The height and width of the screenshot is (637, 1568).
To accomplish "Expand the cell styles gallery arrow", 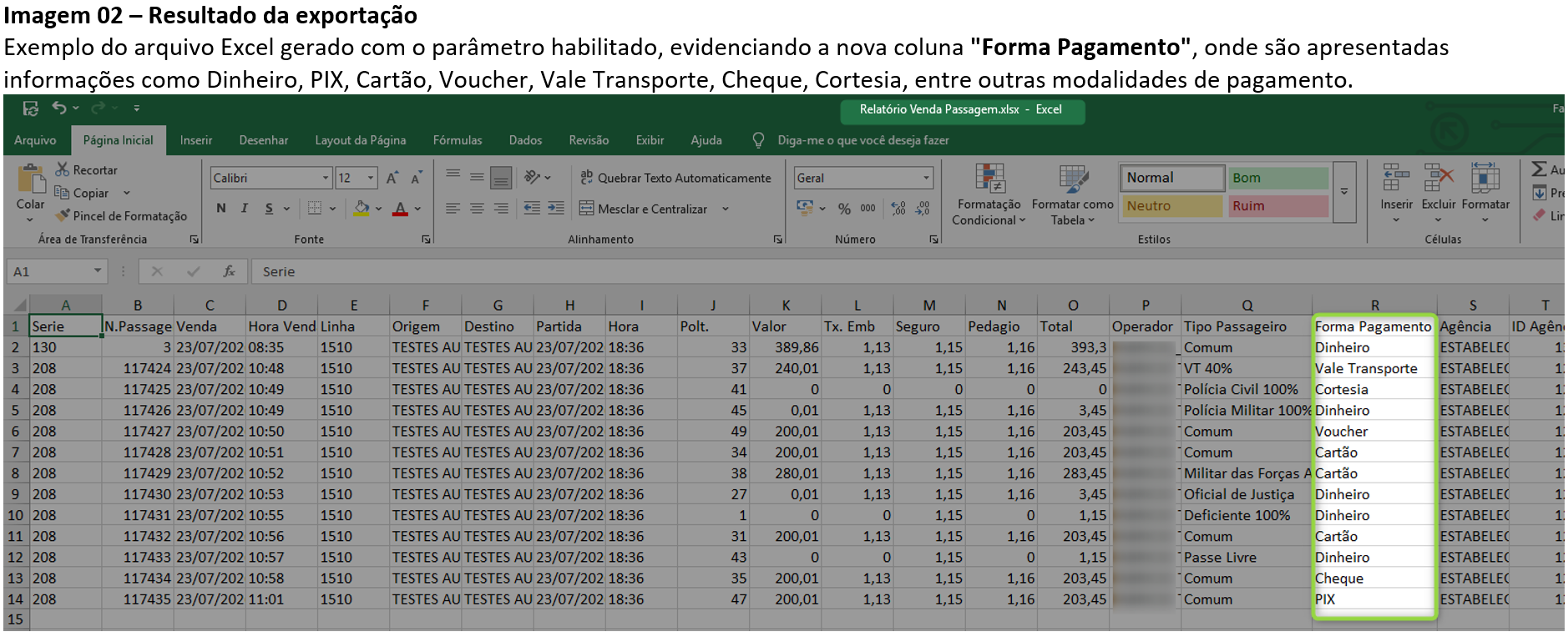I will point(1344,193).
